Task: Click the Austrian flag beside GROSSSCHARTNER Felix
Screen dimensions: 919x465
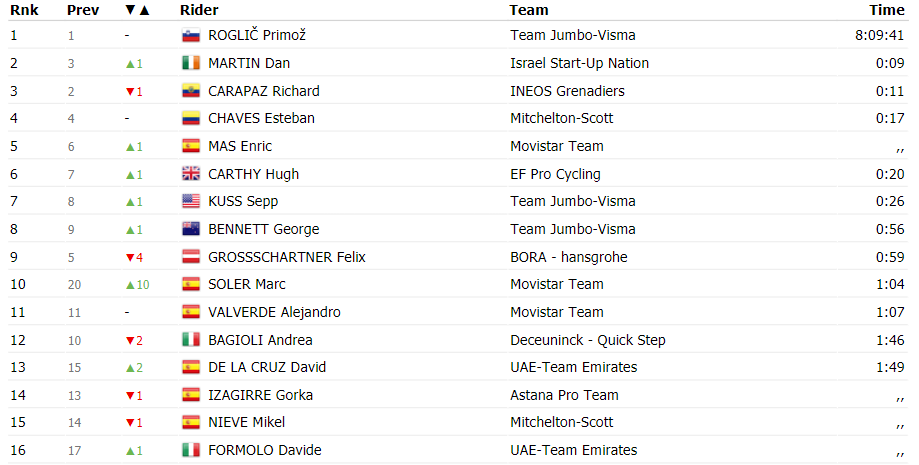Action: point(191,257)
